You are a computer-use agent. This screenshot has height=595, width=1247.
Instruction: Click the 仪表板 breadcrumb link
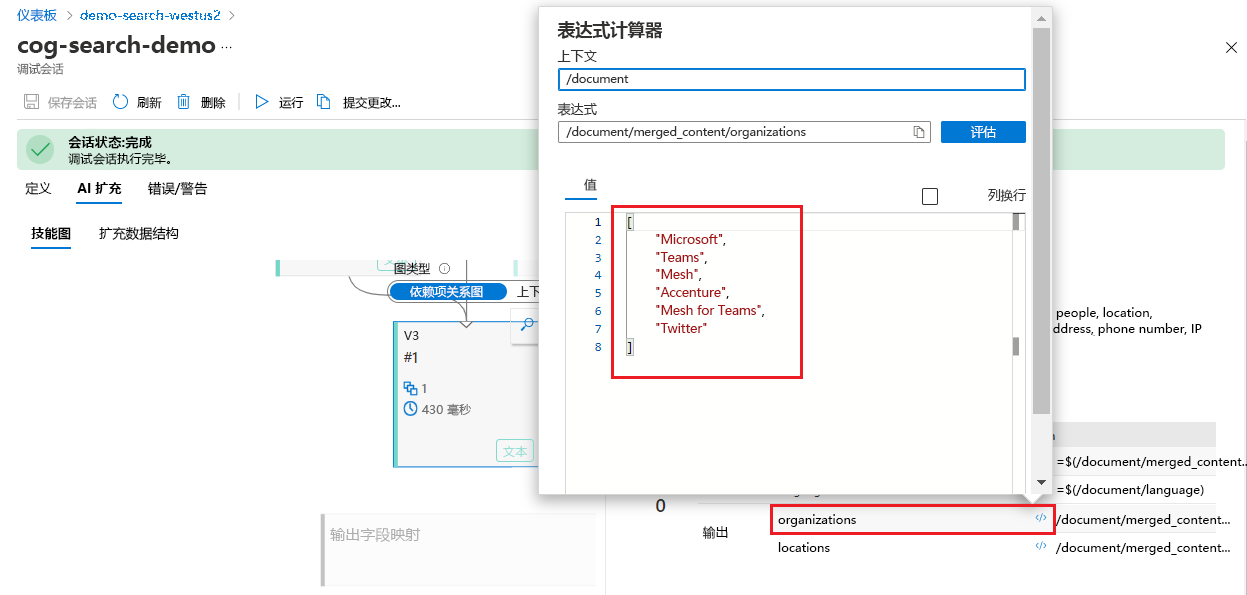[37, 15]
